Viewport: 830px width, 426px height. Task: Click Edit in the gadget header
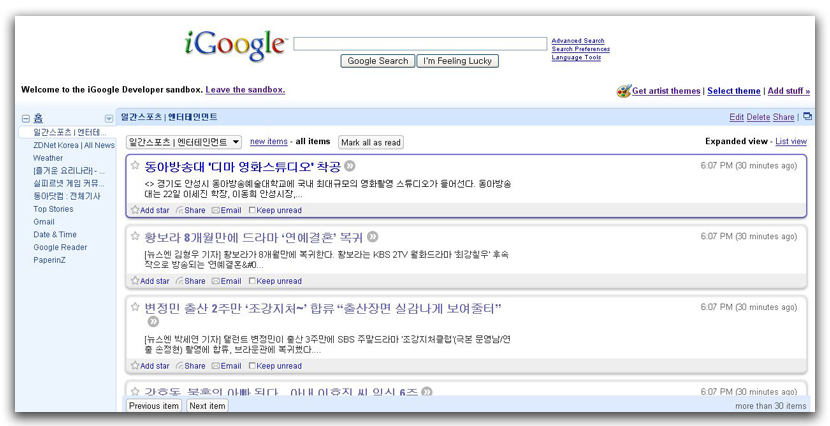[x=736, y=117]
